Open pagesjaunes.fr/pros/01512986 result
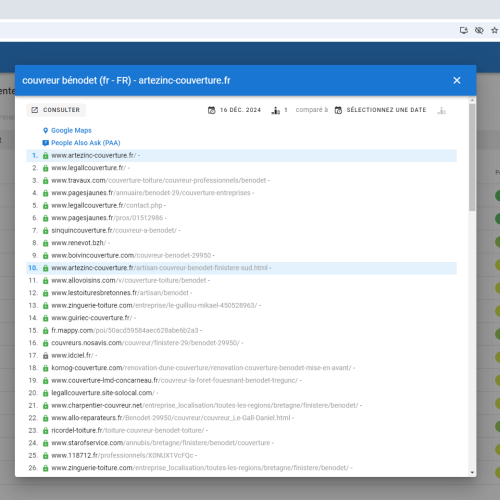 [107, 218]
